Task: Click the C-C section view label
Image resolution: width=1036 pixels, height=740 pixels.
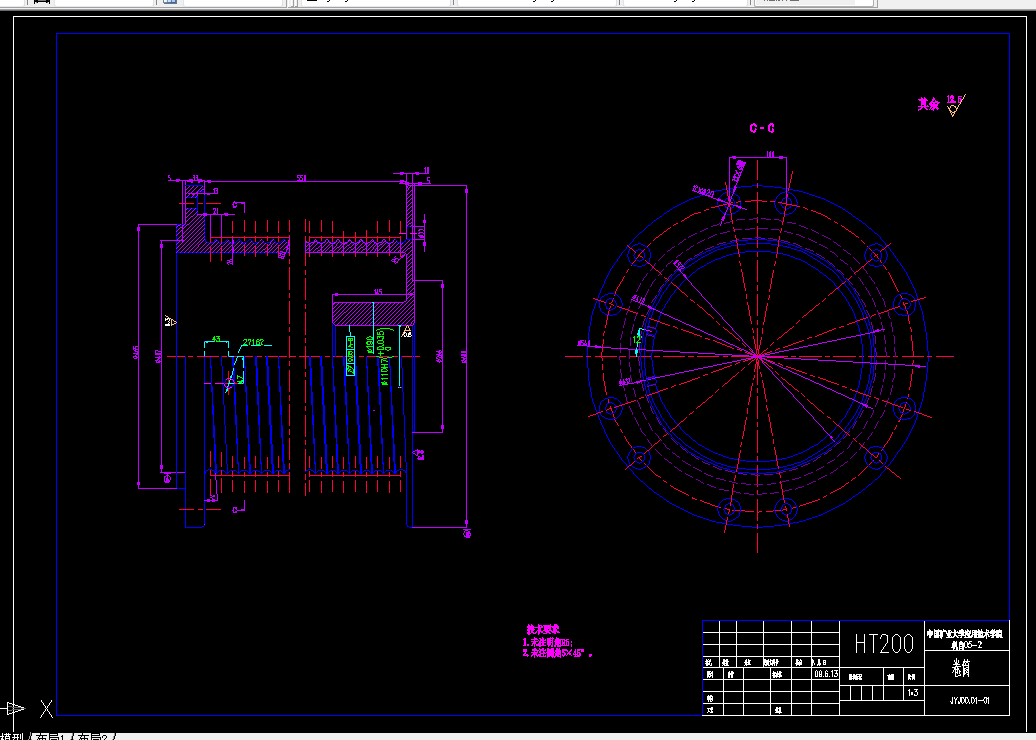Action: pos(762,128)
